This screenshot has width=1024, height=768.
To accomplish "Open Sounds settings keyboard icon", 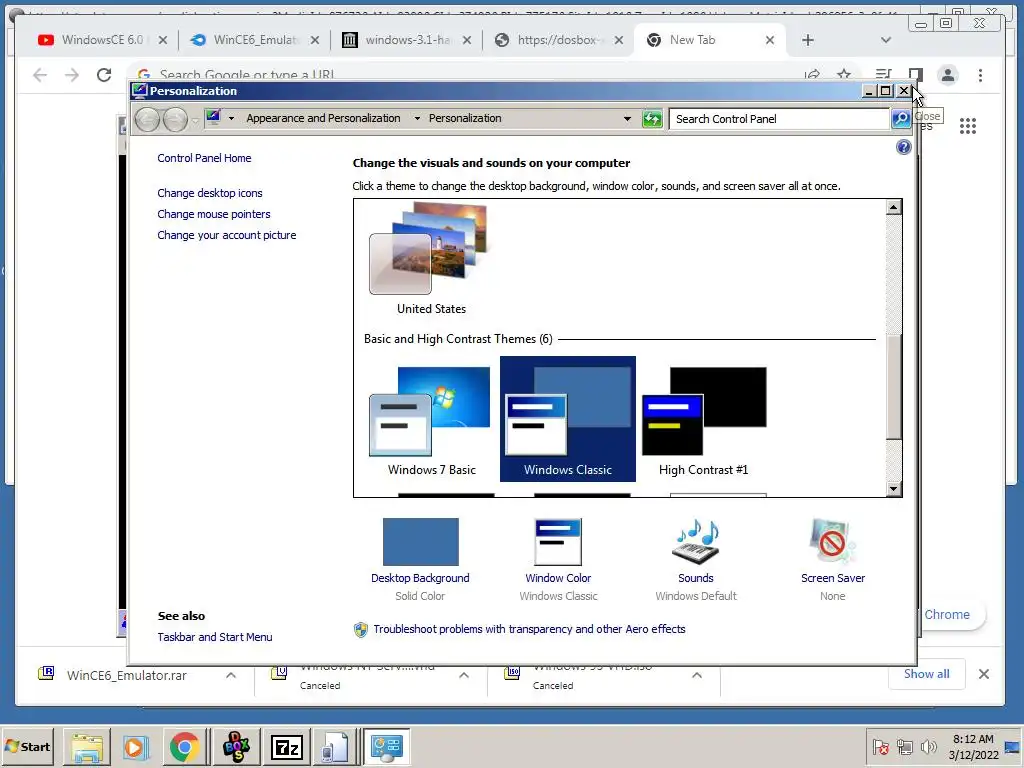I will 696,541.
